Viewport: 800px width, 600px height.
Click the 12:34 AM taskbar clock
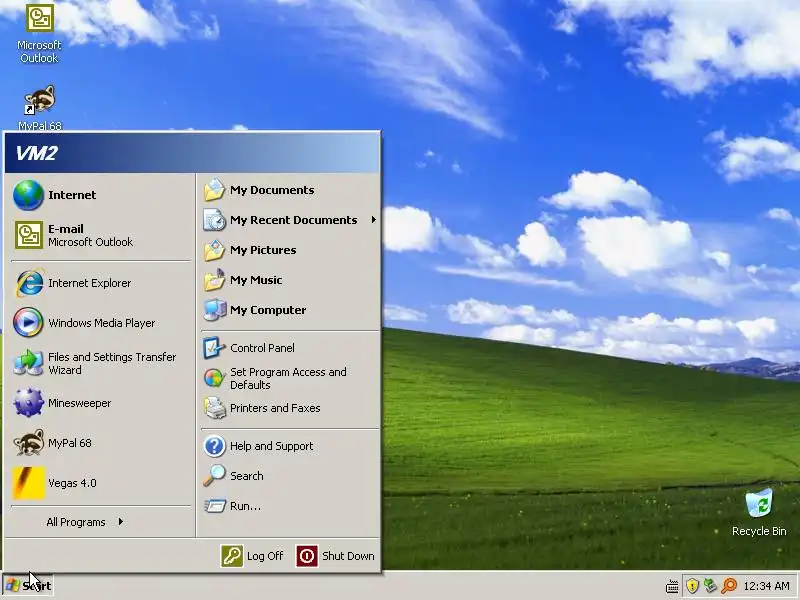[x=766, y=586]
